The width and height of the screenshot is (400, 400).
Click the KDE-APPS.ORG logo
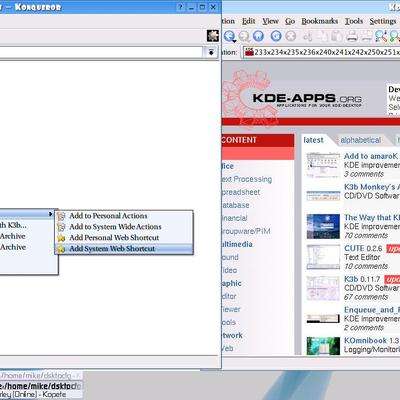tap(307, 99)
